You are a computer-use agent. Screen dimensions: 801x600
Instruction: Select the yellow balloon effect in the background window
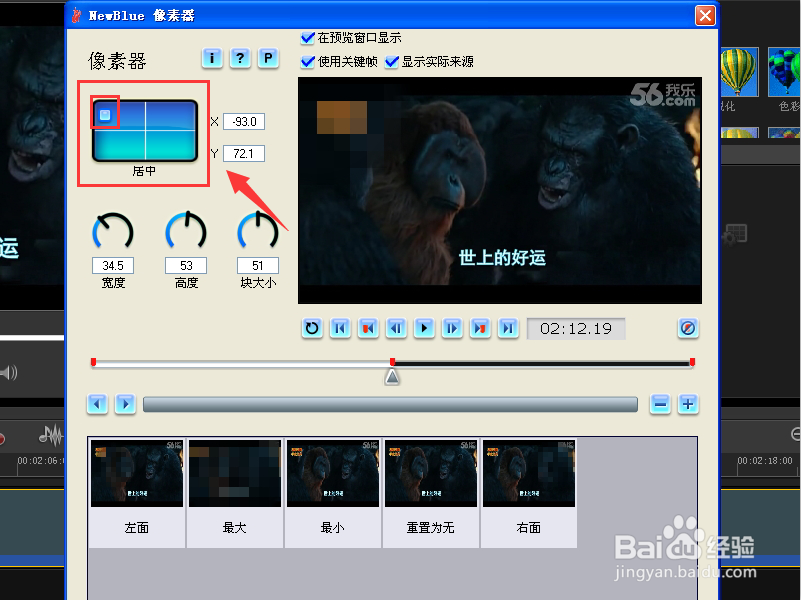click(x=739, y=72)
